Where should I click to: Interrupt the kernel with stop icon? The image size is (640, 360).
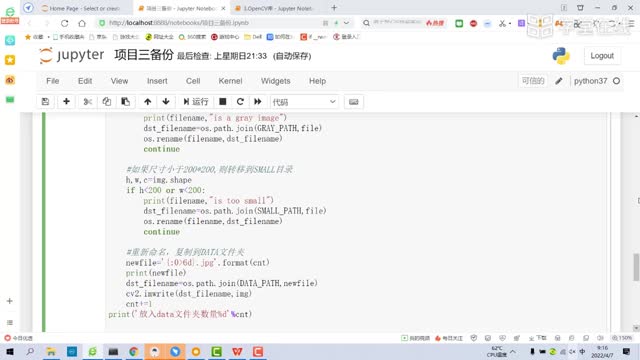pyautogui.click(x=222, y=102)
